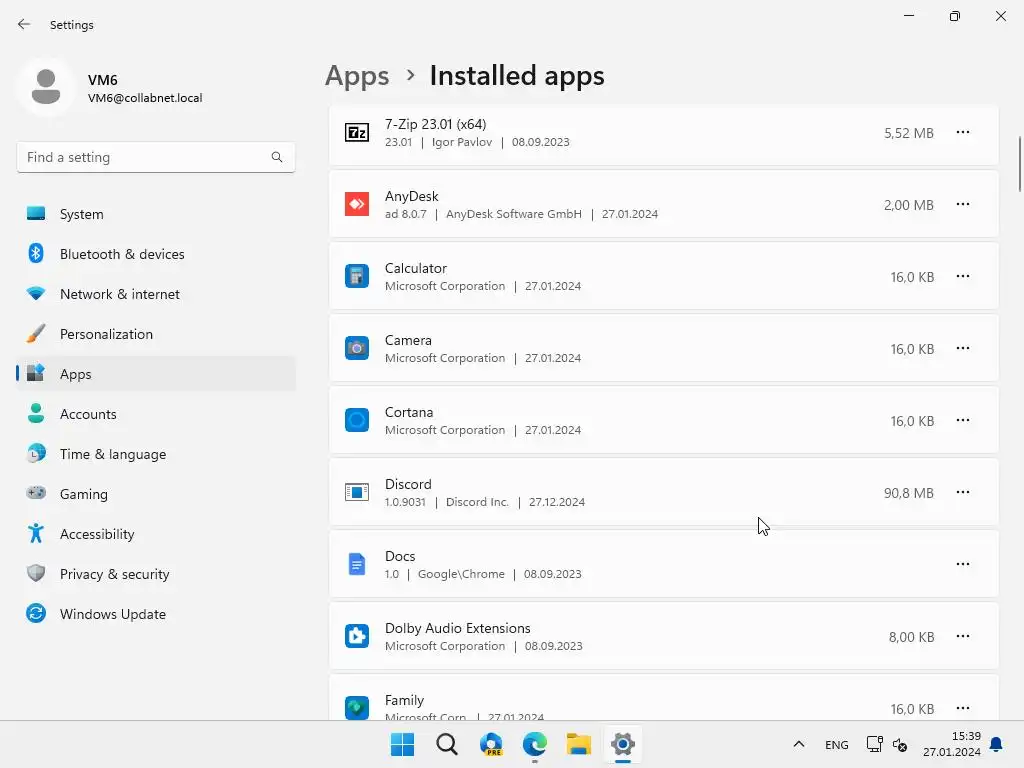Click the Igor Pavlov publisher text
This screenshot has height=768, width=1024.
click(x=462, y=142)
